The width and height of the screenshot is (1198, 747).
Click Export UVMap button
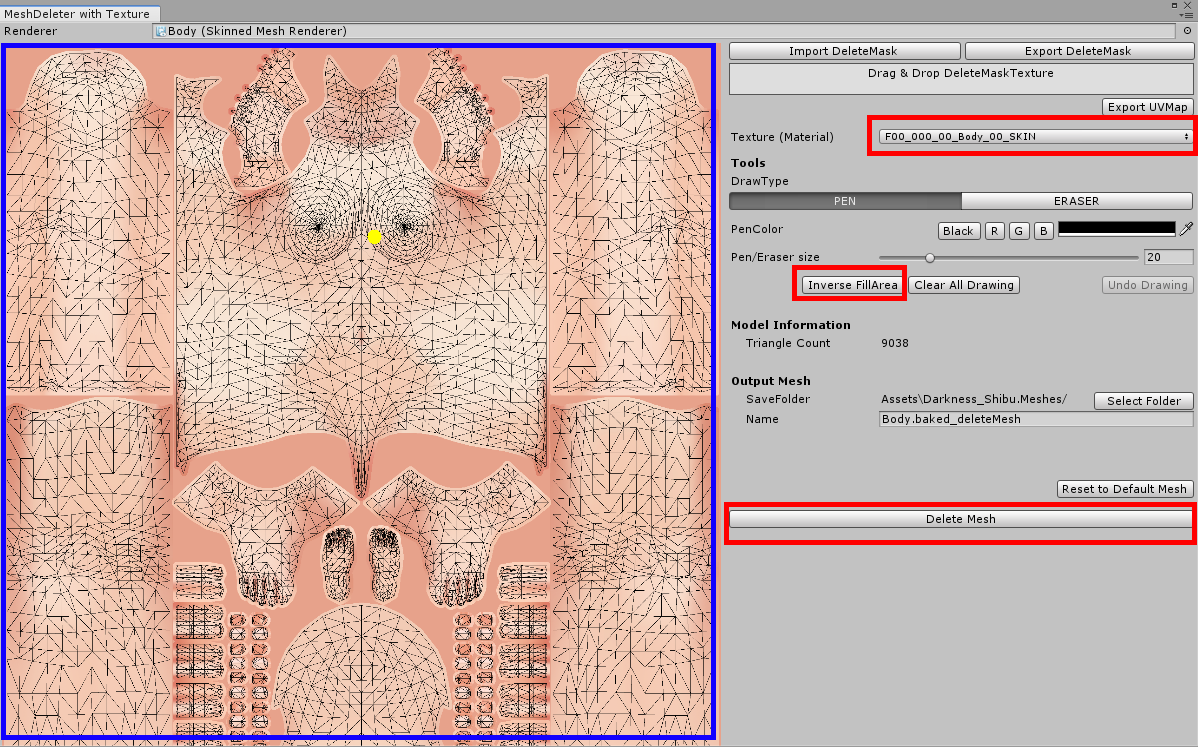click(x=1147, y=107)
